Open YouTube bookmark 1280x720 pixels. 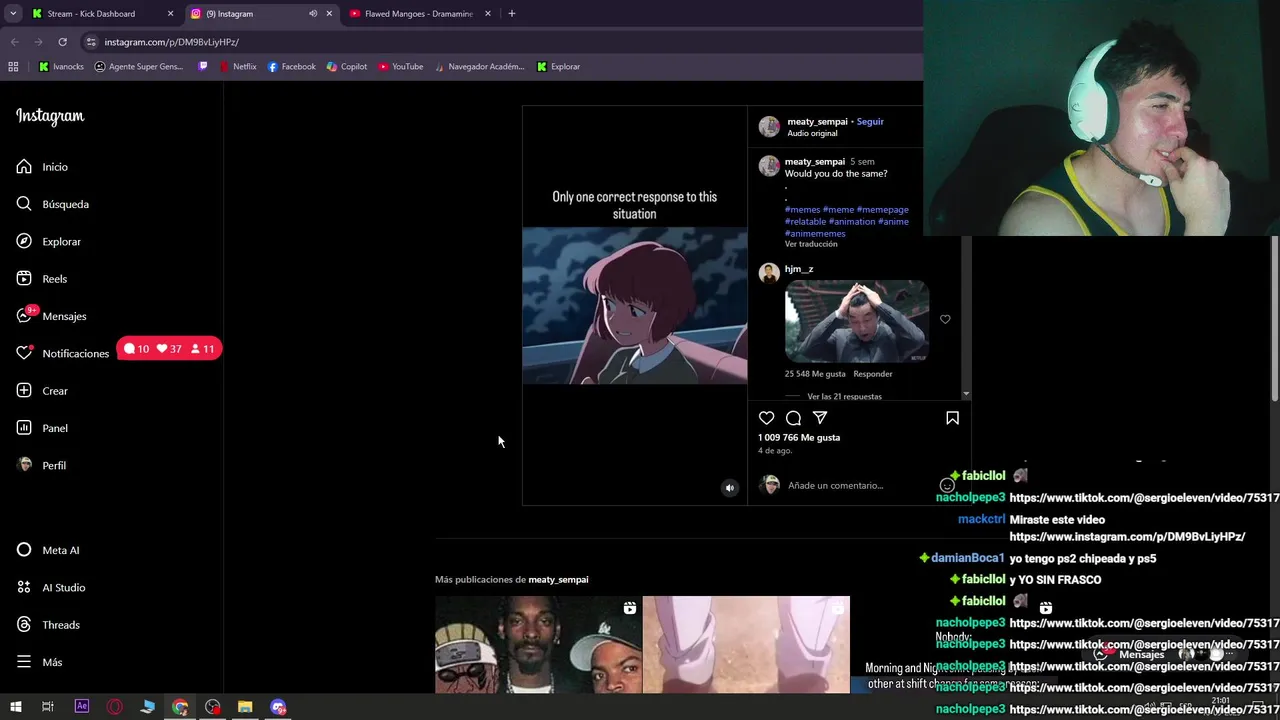tap(400, 67)
